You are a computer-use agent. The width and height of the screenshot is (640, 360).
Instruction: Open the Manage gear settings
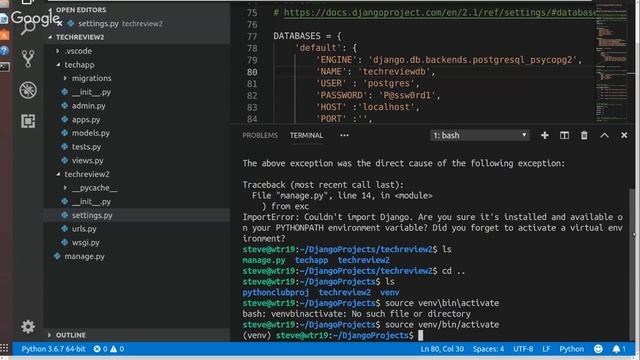28,327
